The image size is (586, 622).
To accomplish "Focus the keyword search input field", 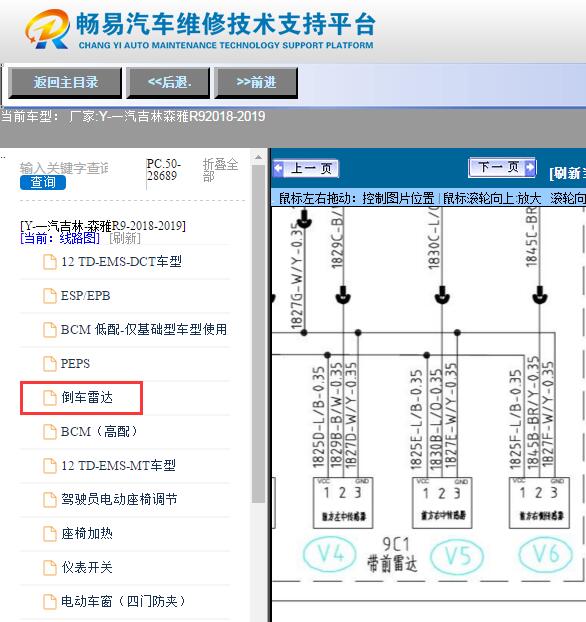I will [64, 168].
